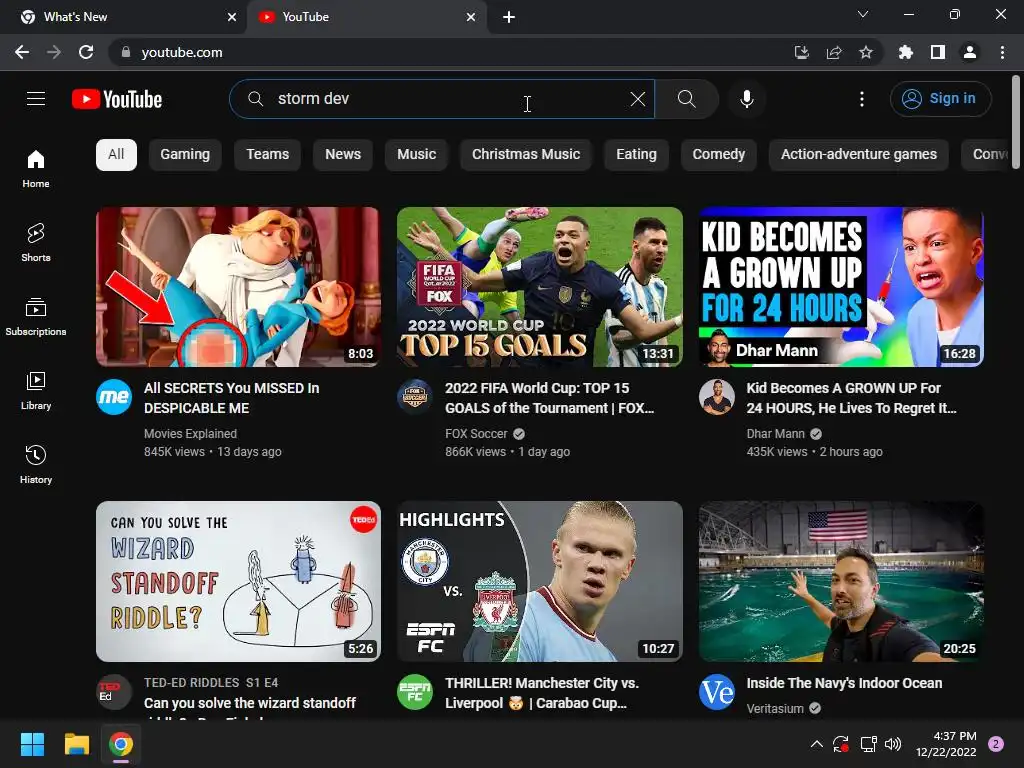This screenshot has height=768, width=1024.
Task: Open the Movies Explained channel name
Action: (190, 434)
